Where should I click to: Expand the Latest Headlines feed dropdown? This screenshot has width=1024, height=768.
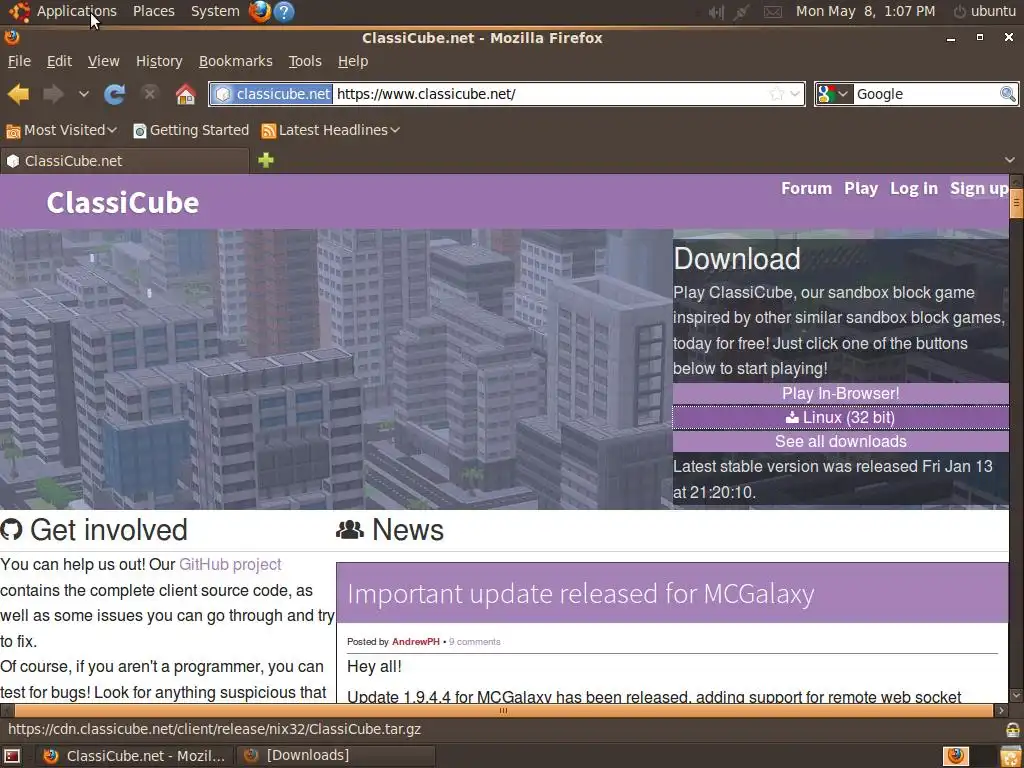click(330, 130)
